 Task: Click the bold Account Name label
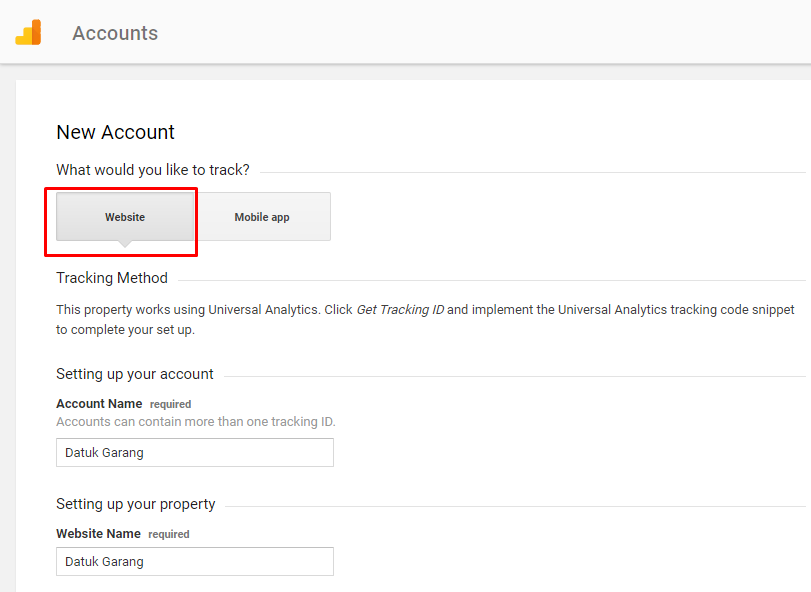pyautogui.click(x=99, y=404)
